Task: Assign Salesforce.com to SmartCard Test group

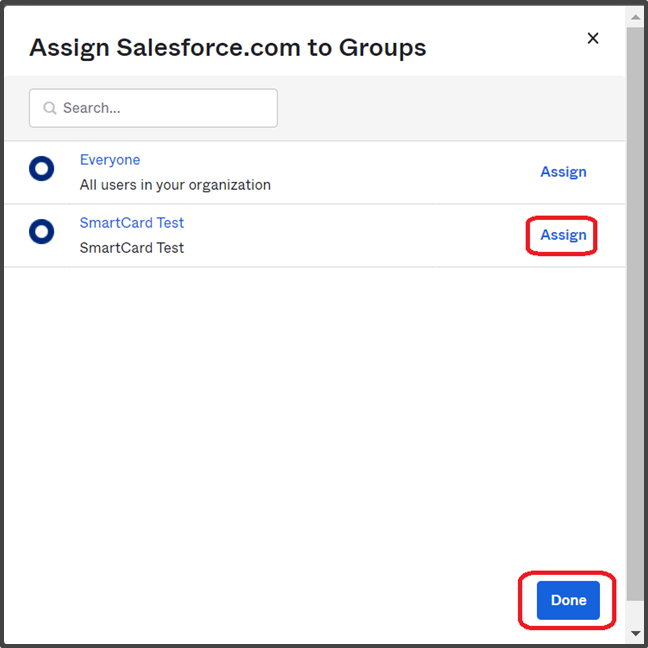Action: [563, 235]
